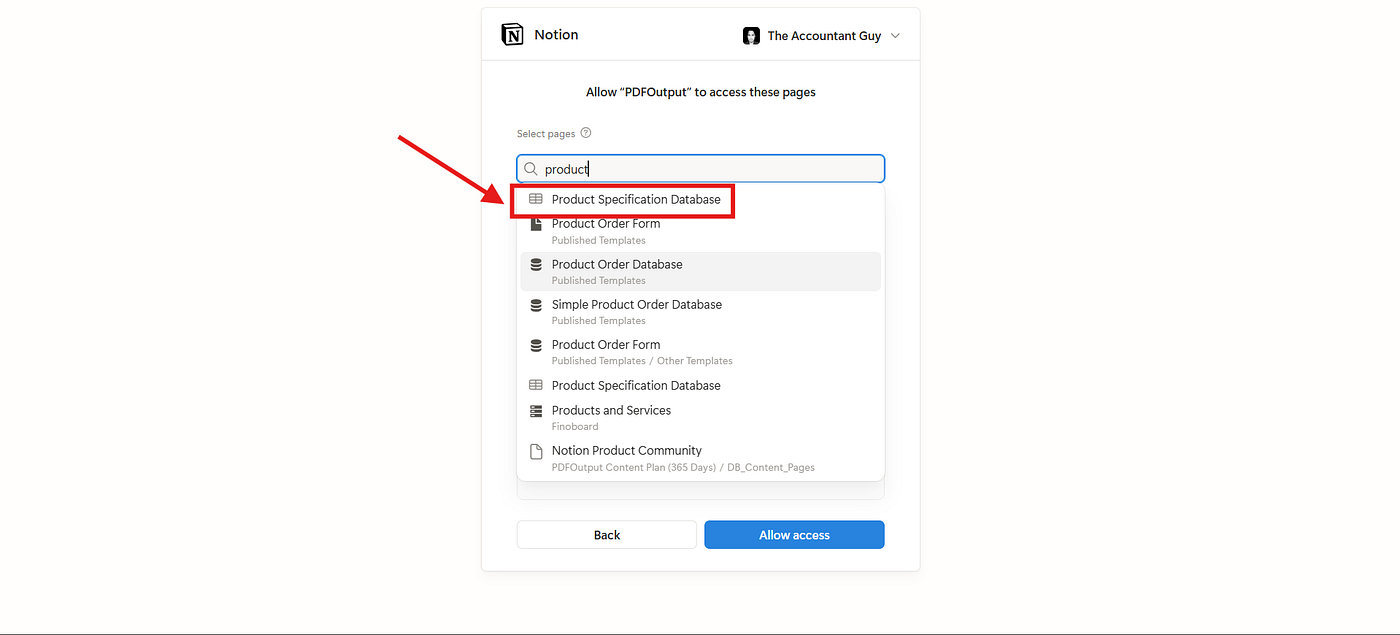Open The Accountant Guy workspace dropdown
This screenshot has height=635, width=1400.
tap(821, 36)
